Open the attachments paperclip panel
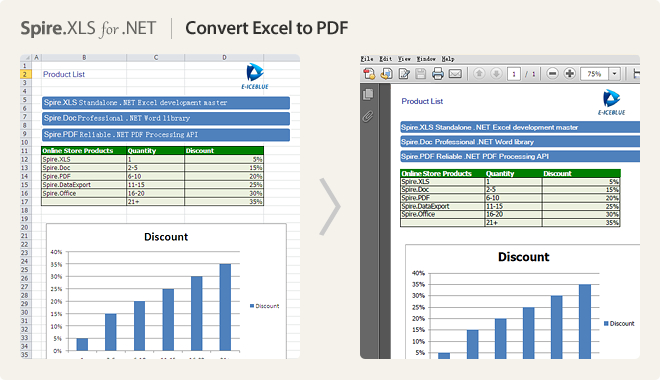660x380 pixels. [368, 116]
